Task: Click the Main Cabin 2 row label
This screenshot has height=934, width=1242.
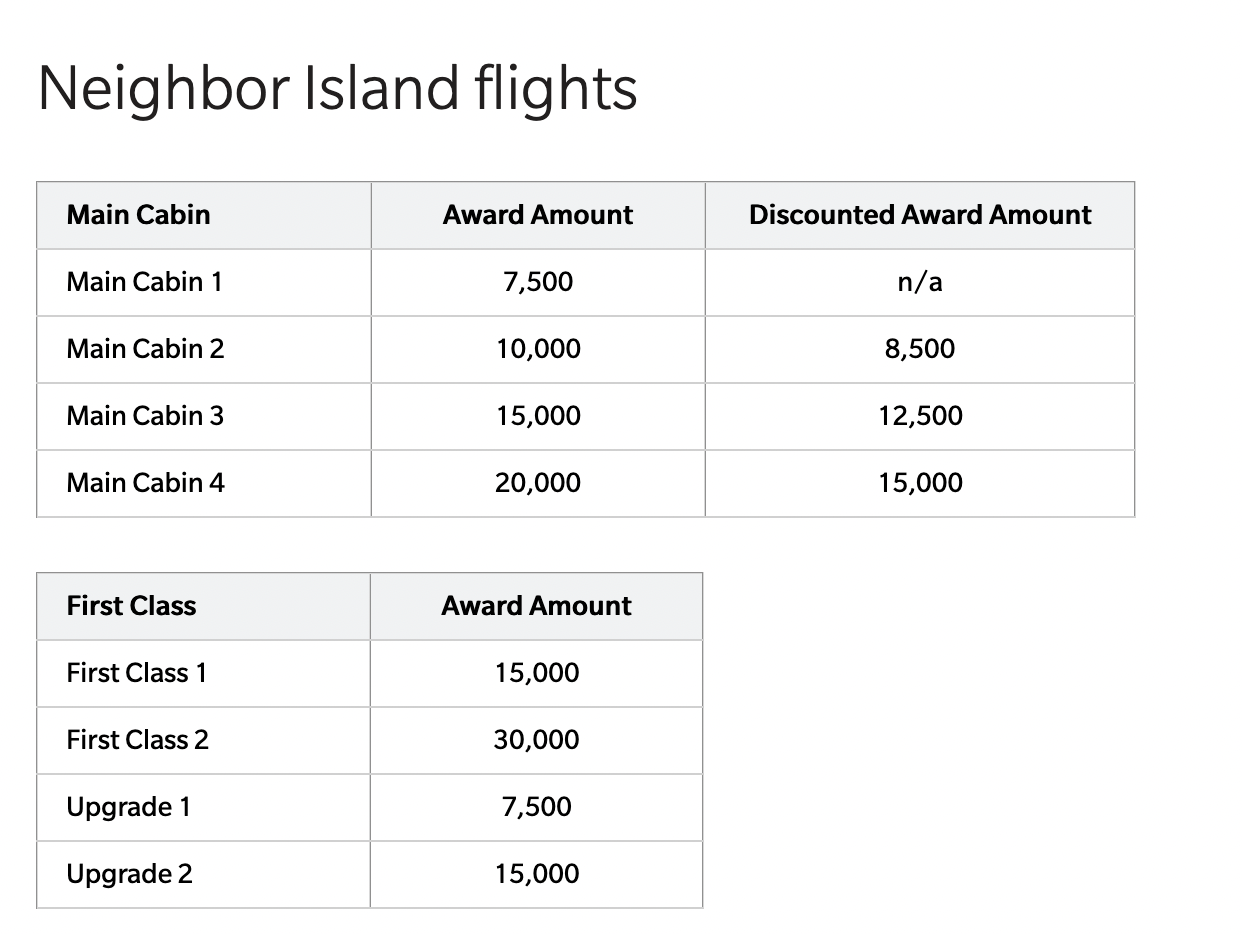Action: point(145,349)
